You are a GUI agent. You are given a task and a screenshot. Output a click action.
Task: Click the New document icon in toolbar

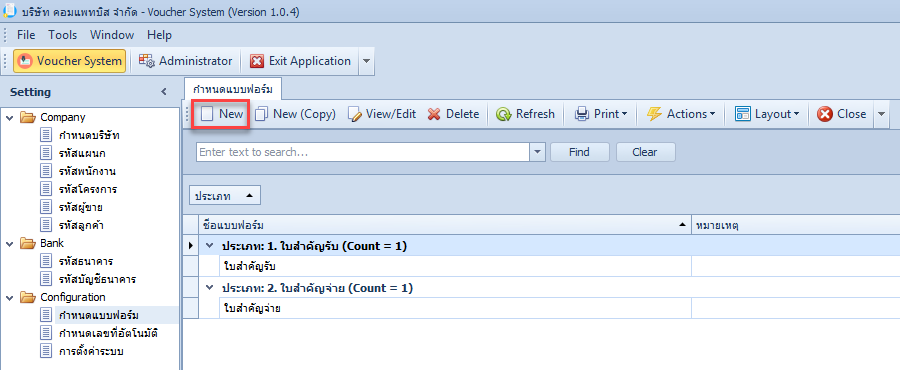[x=207, y=114]
